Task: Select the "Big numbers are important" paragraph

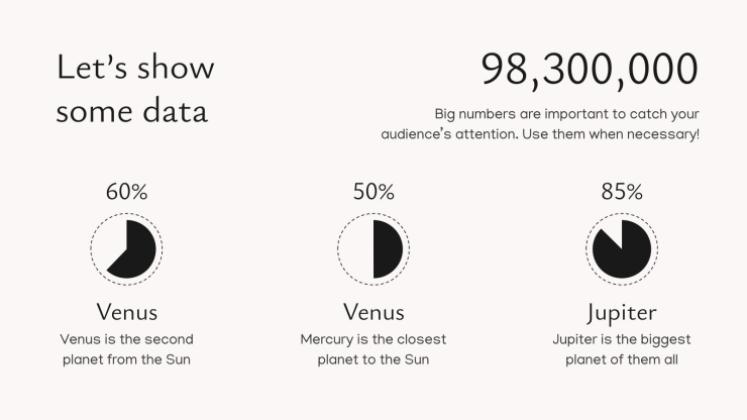Action: 540,123
